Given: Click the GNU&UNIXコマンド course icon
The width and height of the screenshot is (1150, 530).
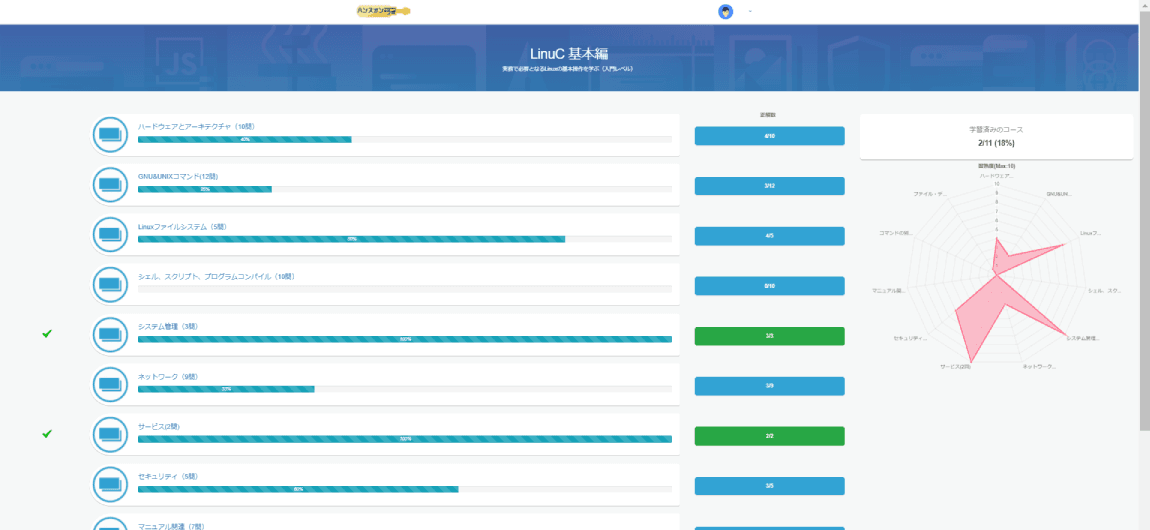Looking at the screenshot, I should click(110, 185).
